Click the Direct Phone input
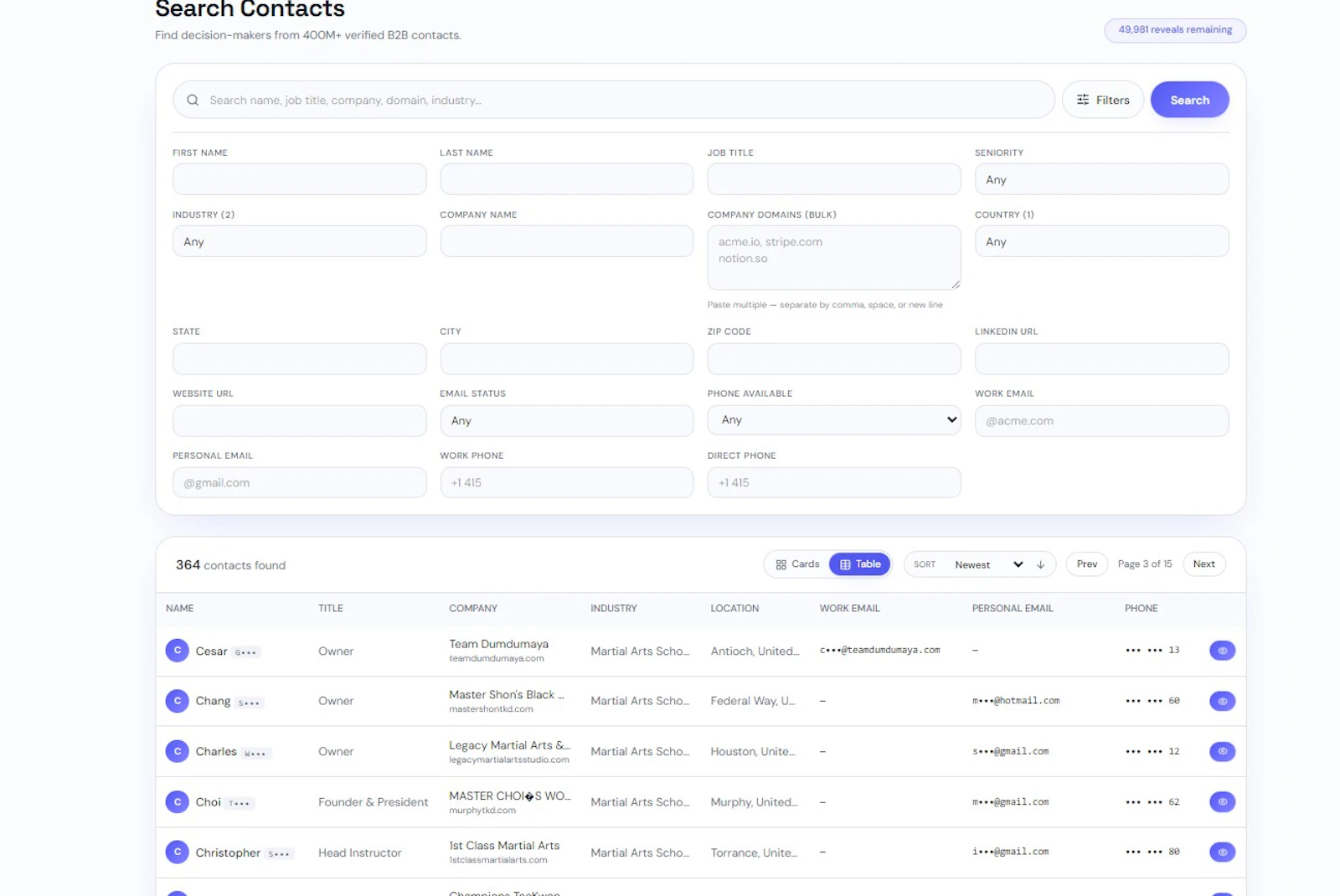 [x=834, y=482]
